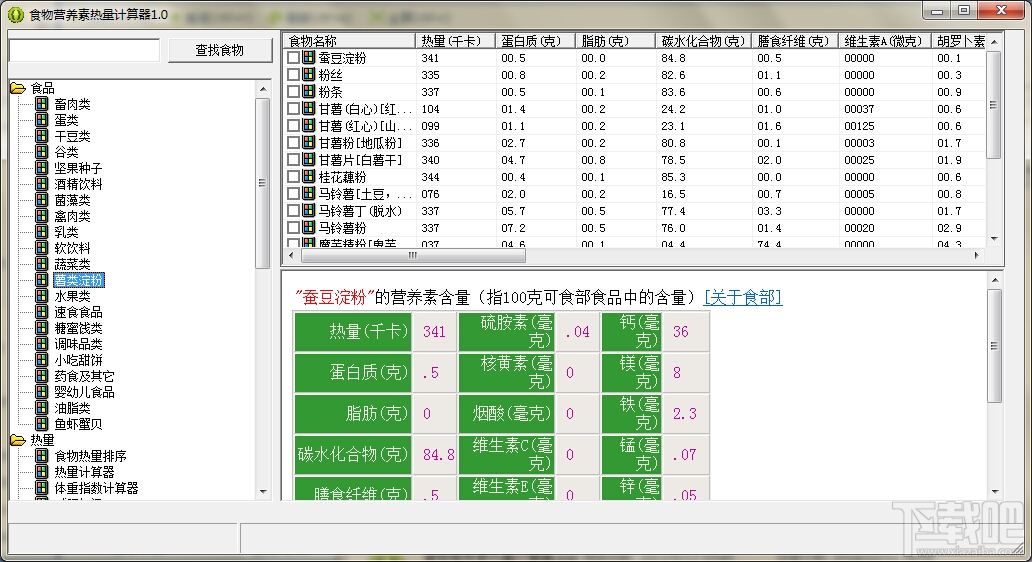This screenshot has width=1032, height=562.
Task: Click the 油脂类 category icon
Action: tap(41, 408)
